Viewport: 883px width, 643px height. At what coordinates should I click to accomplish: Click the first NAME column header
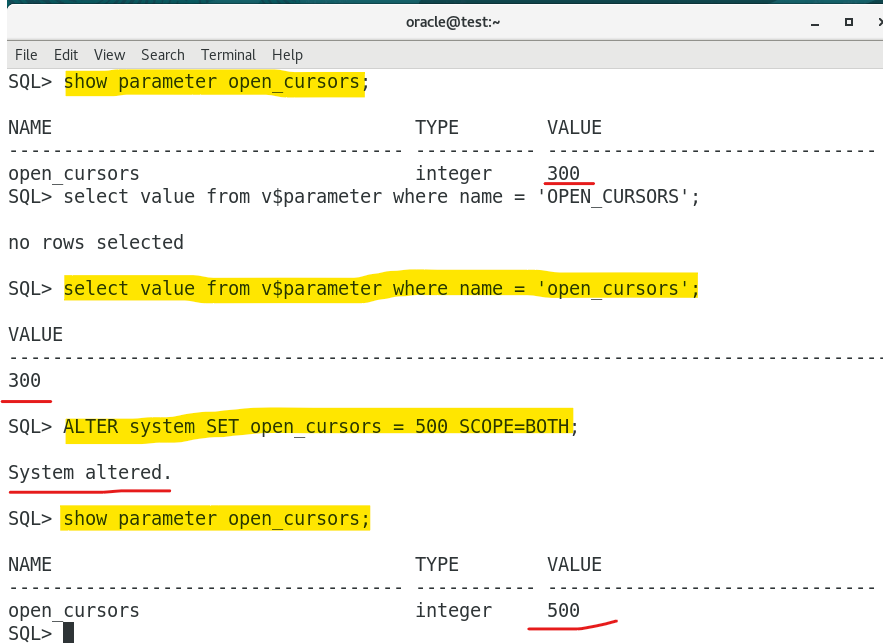pos(30,128)
